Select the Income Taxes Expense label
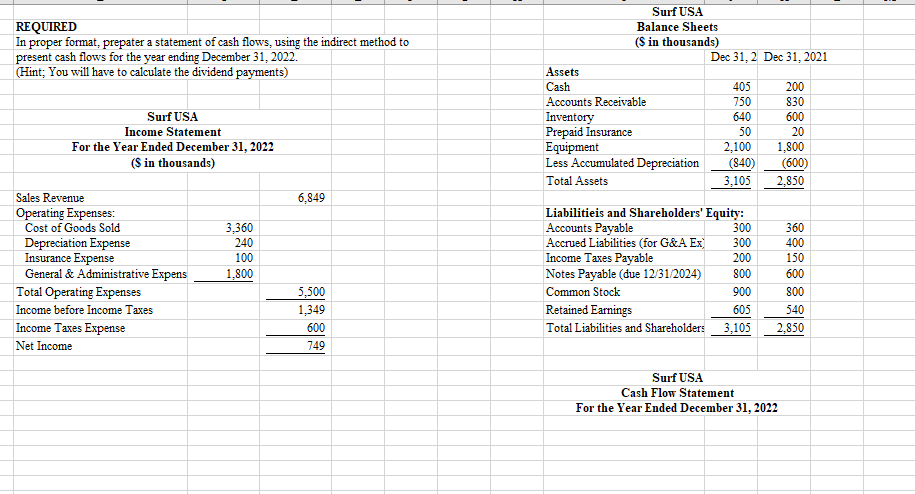915x494 pixels. point(71,328)
